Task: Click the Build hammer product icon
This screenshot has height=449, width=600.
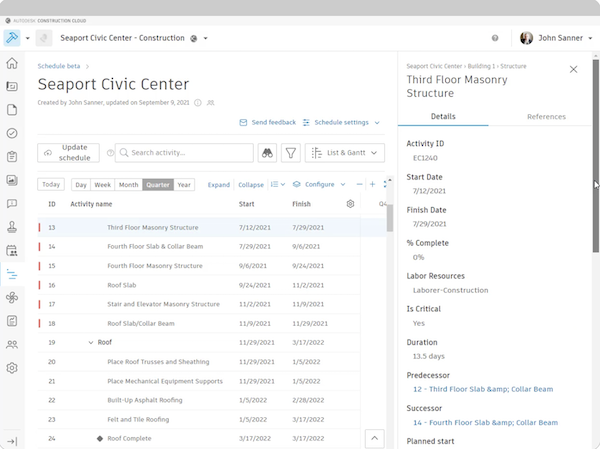Action: click(12, 38)
